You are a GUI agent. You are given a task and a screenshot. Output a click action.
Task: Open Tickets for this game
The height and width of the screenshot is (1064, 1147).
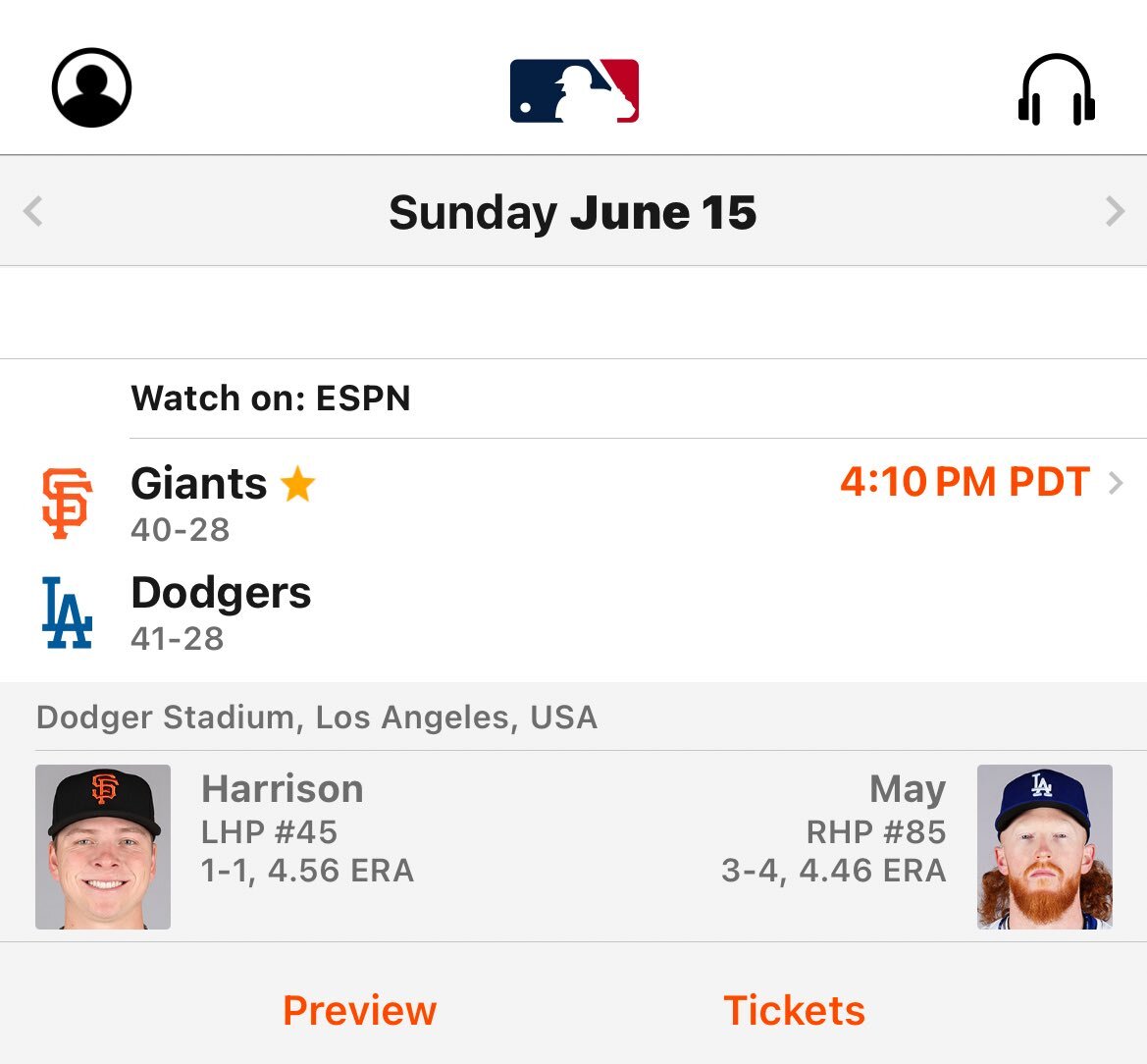pyautogui.click(x=795, y=1011)
